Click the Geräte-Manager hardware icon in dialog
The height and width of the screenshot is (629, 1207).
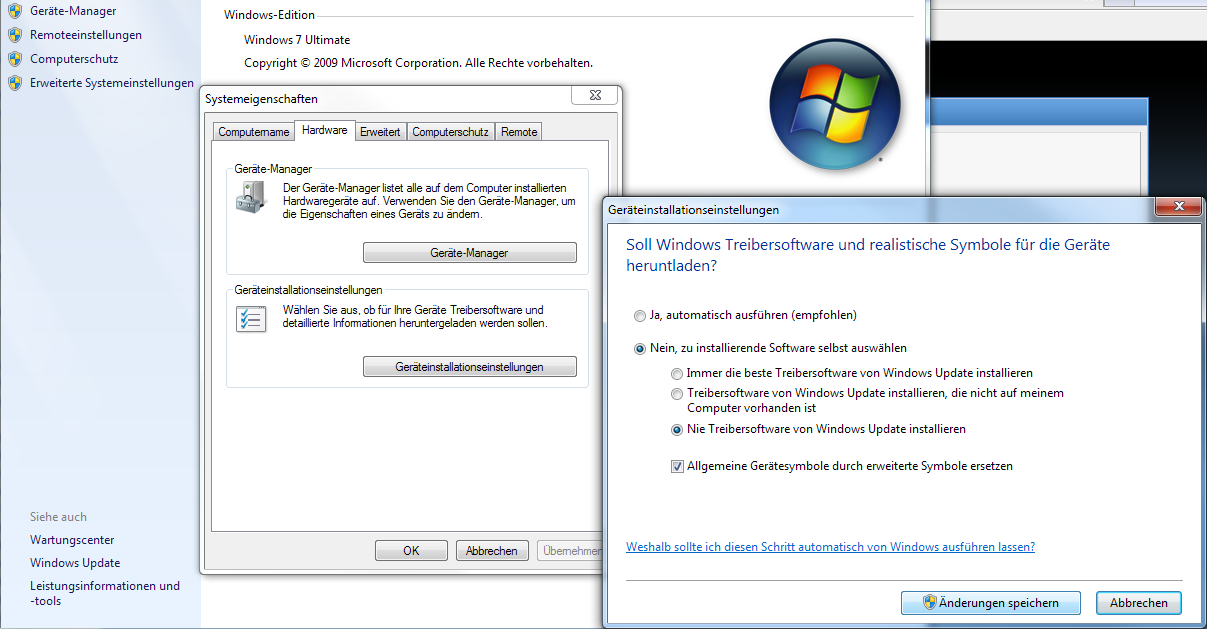point(251,196)
